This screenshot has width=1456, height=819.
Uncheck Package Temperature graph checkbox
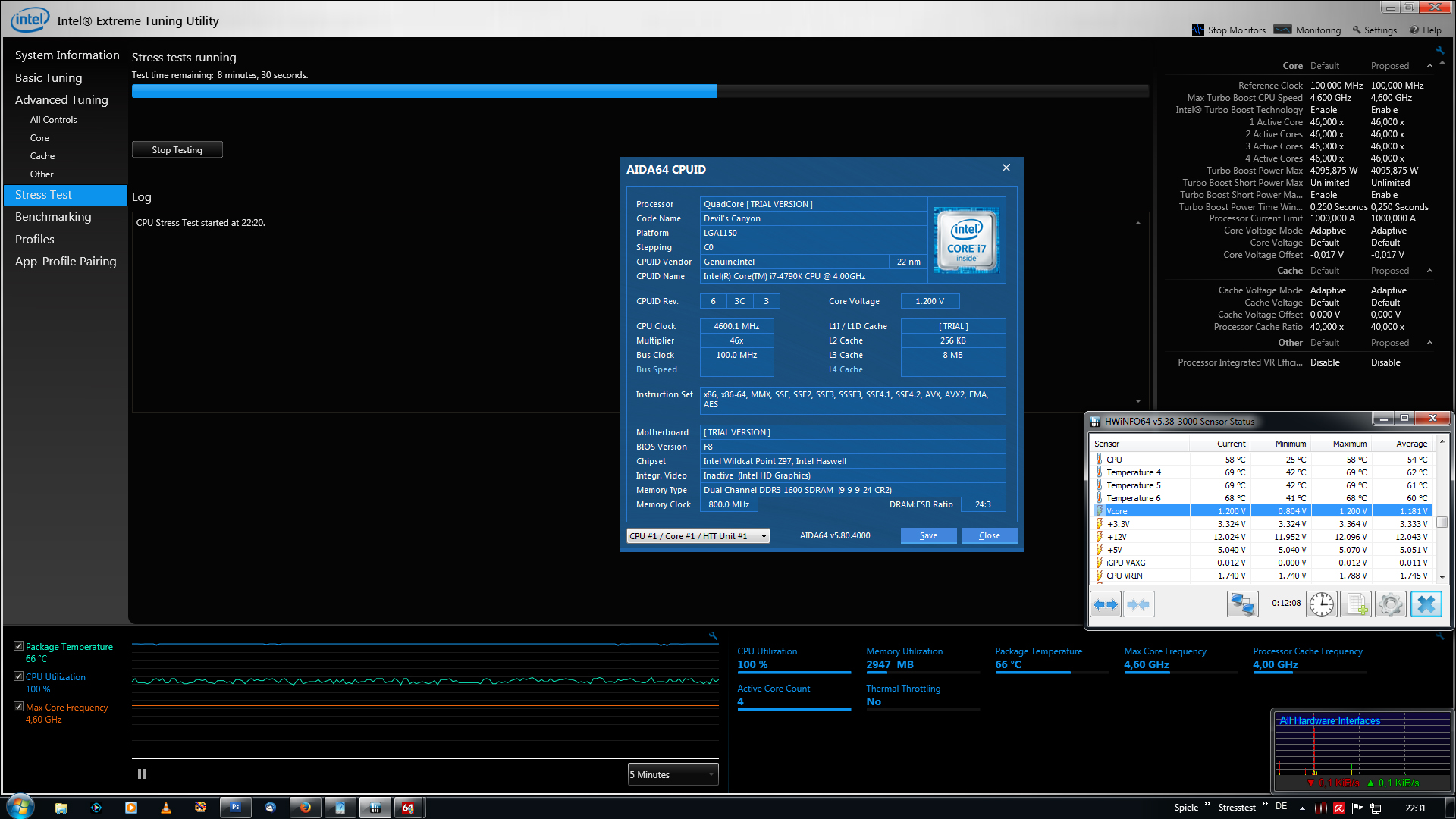coord(19,646)
